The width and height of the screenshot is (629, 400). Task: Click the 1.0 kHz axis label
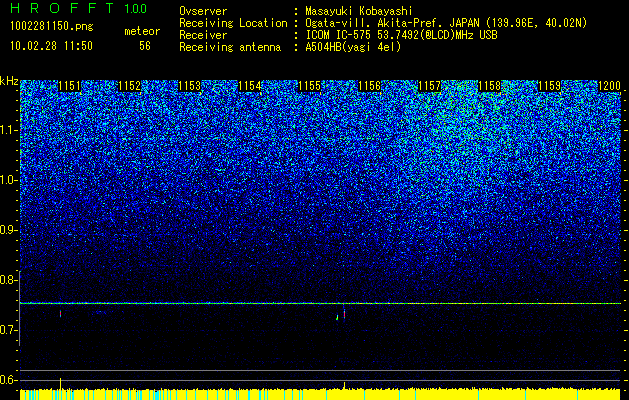coord(9,180)
